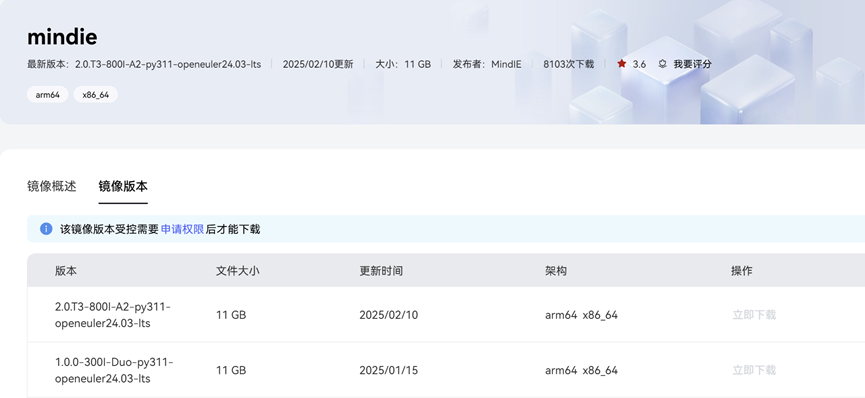Click the mindie page title
This screenshot has height=398, width=865.
(62, 37)
